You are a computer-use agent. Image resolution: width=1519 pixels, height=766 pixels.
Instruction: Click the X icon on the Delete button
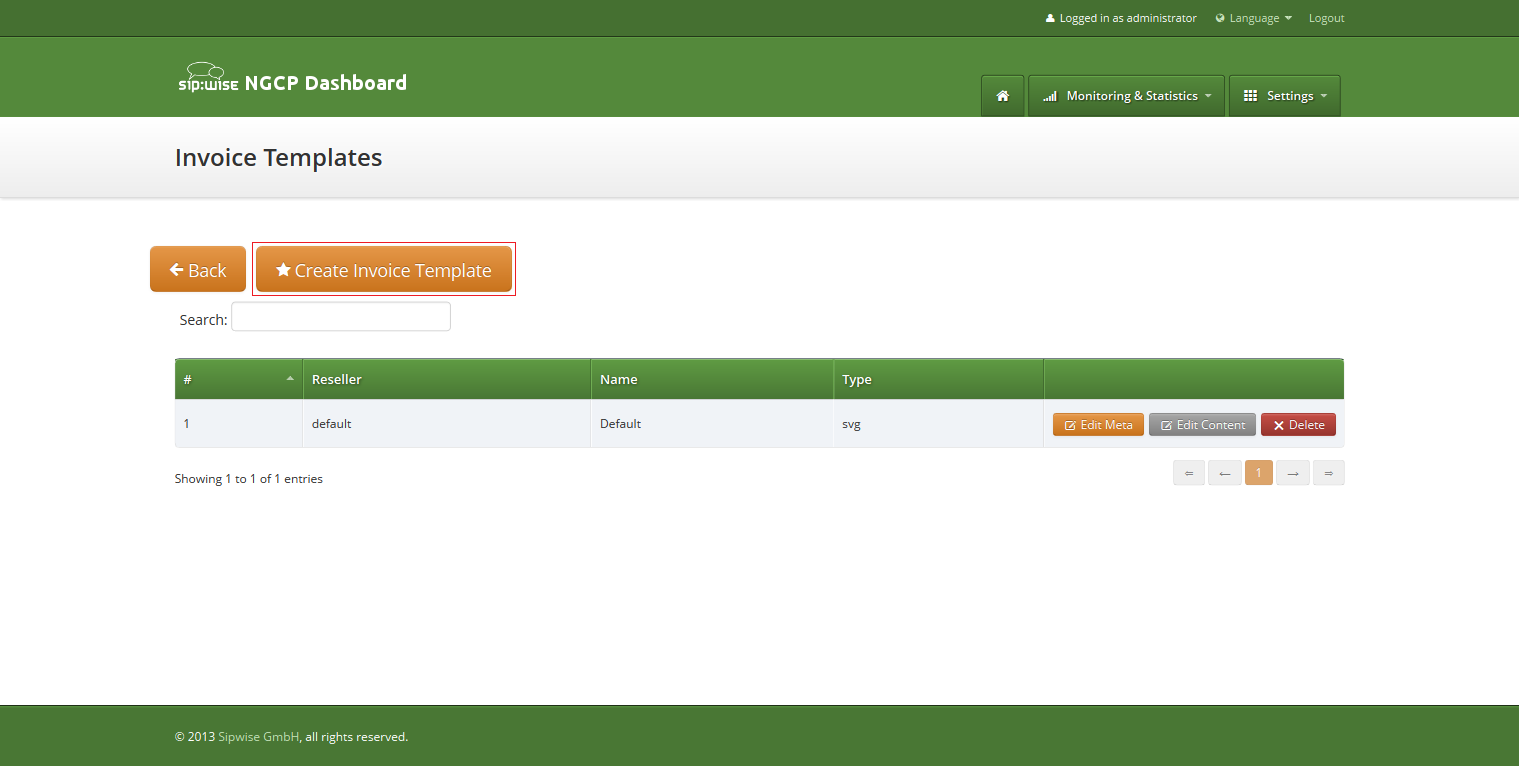1277,424
